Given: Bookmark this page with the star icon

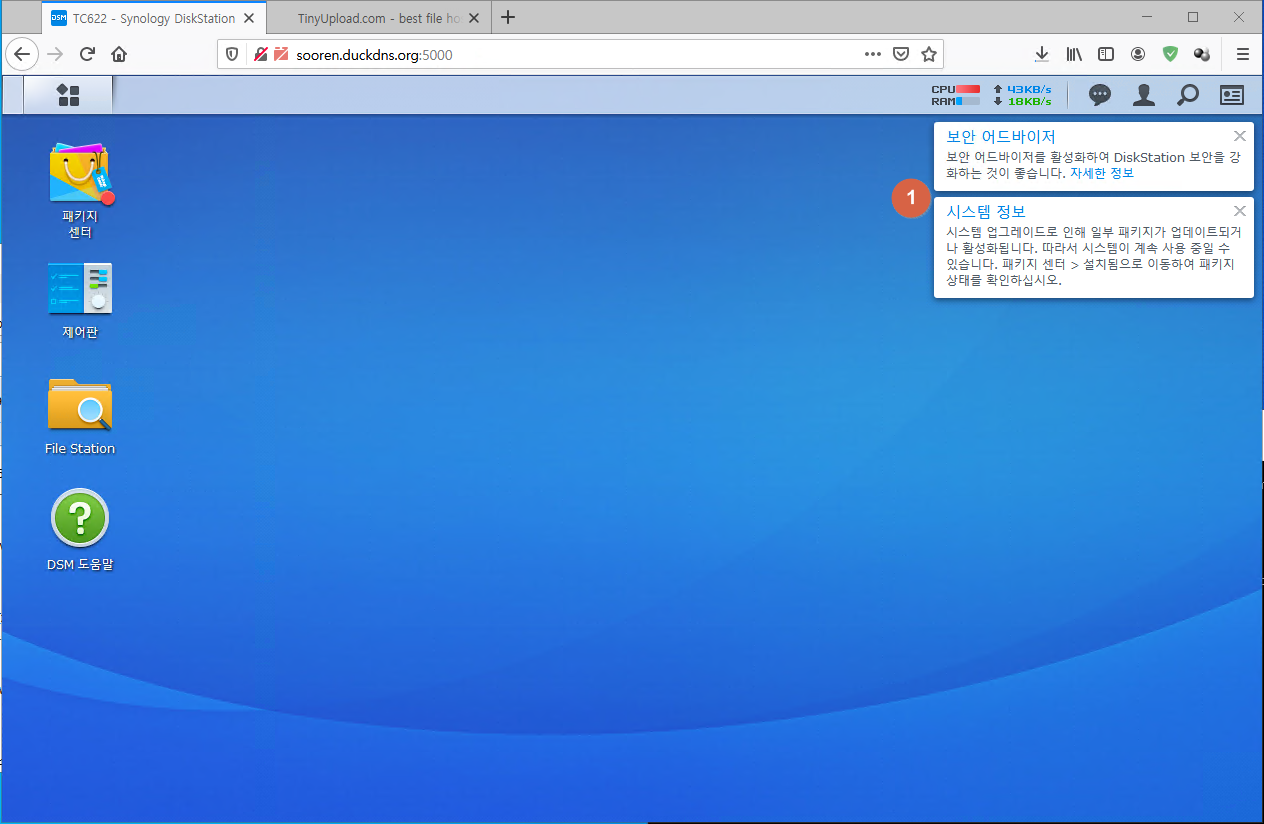Looking at the screenshot, I should click(929, 54).
